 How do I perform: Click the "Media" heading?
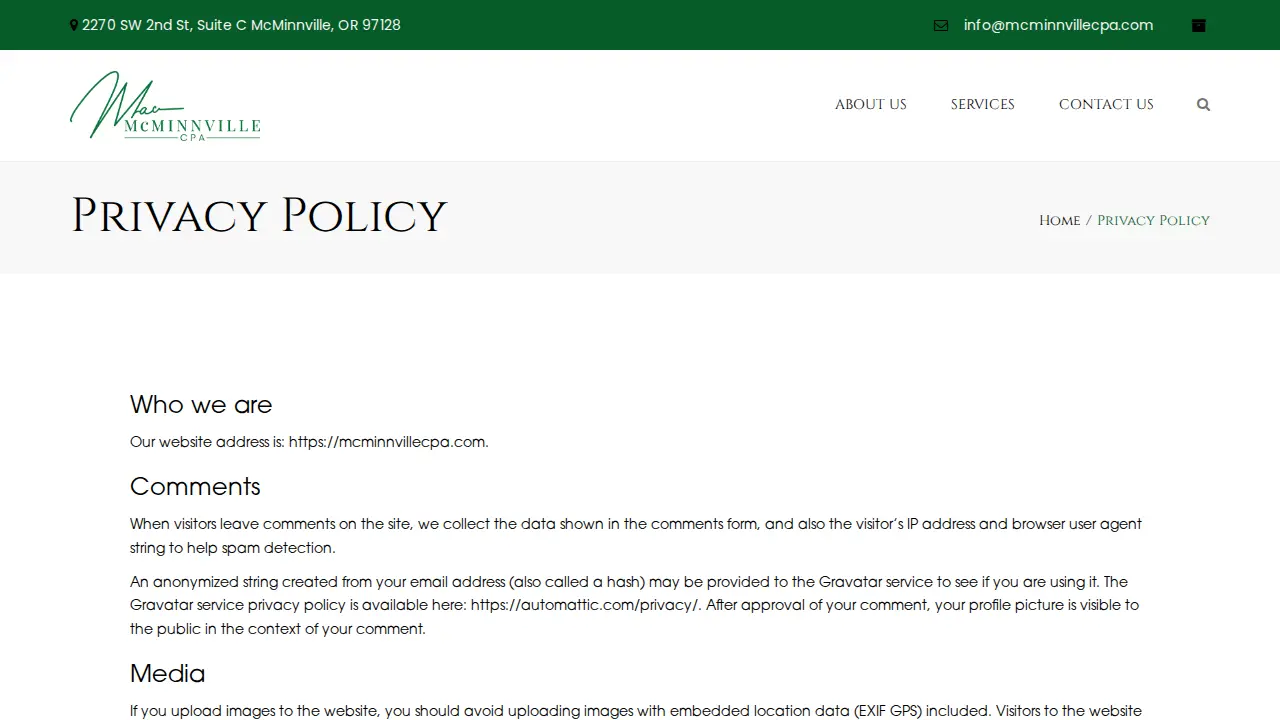[x=167, y=673]
